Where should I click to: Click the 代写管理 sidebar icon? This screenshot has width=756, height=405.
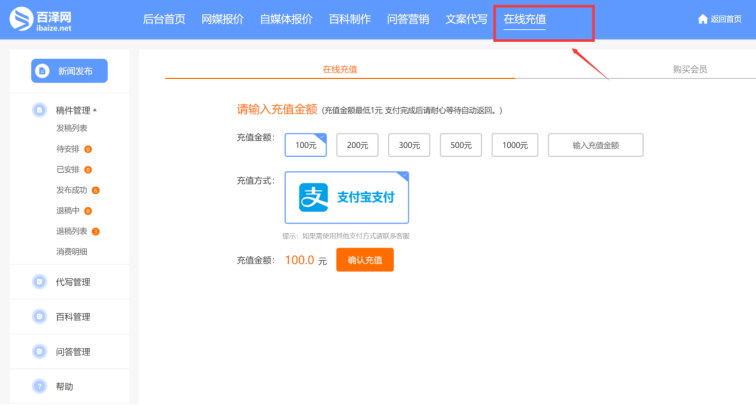39,282
